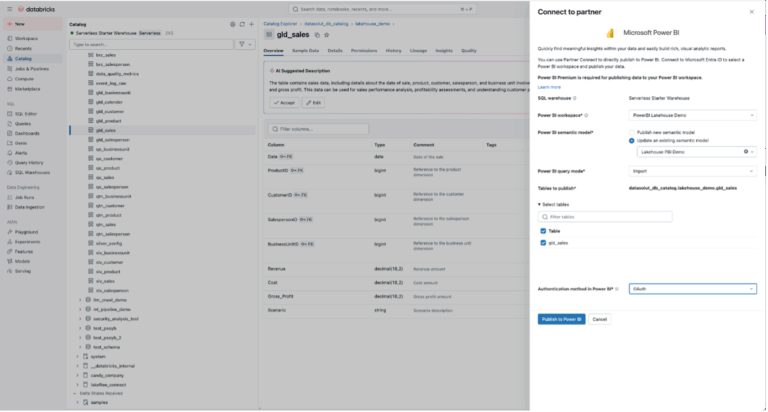Select data_quality_metrics table in tree
This screenshot has height=412, width=768.
[117, 73]
